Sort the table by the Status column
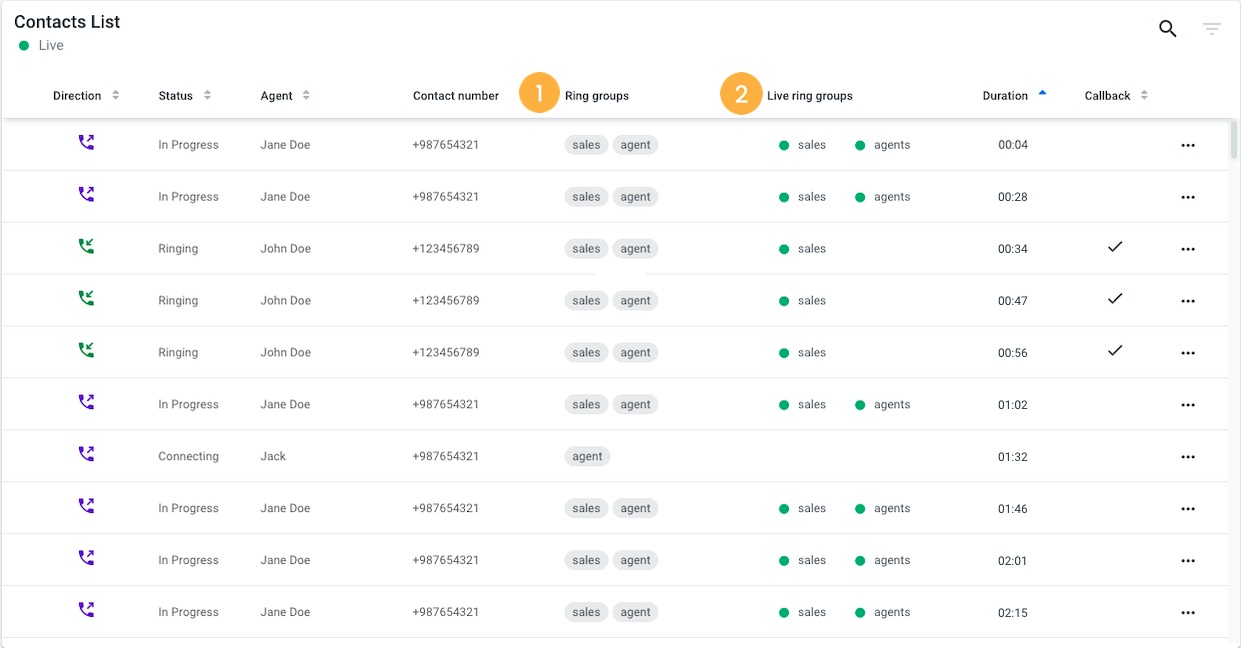The image size is (1241, 648). coord(208,95)
